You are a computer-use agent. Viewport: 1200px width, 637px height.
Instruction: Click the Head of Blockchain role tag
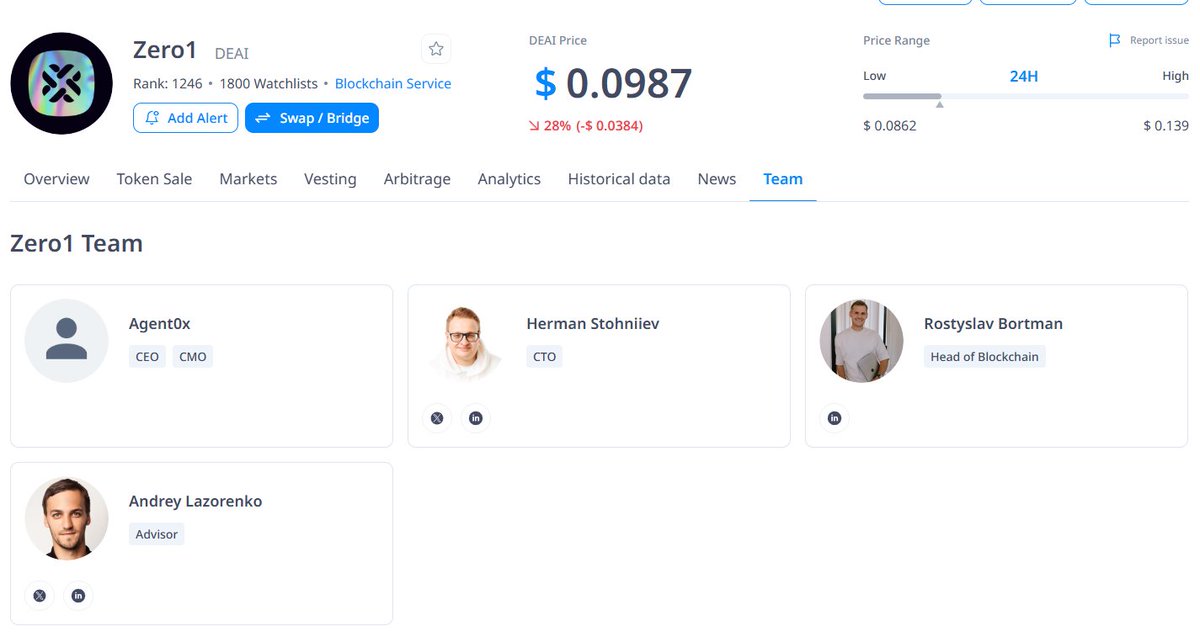985,357
